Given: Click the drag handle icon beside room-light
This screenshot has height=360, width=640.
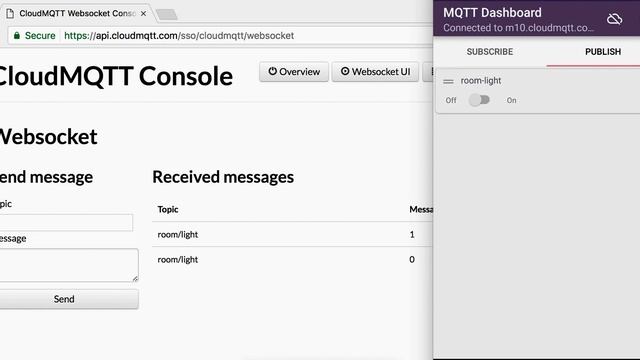Looking at the screenshot, I should (448, 81).
